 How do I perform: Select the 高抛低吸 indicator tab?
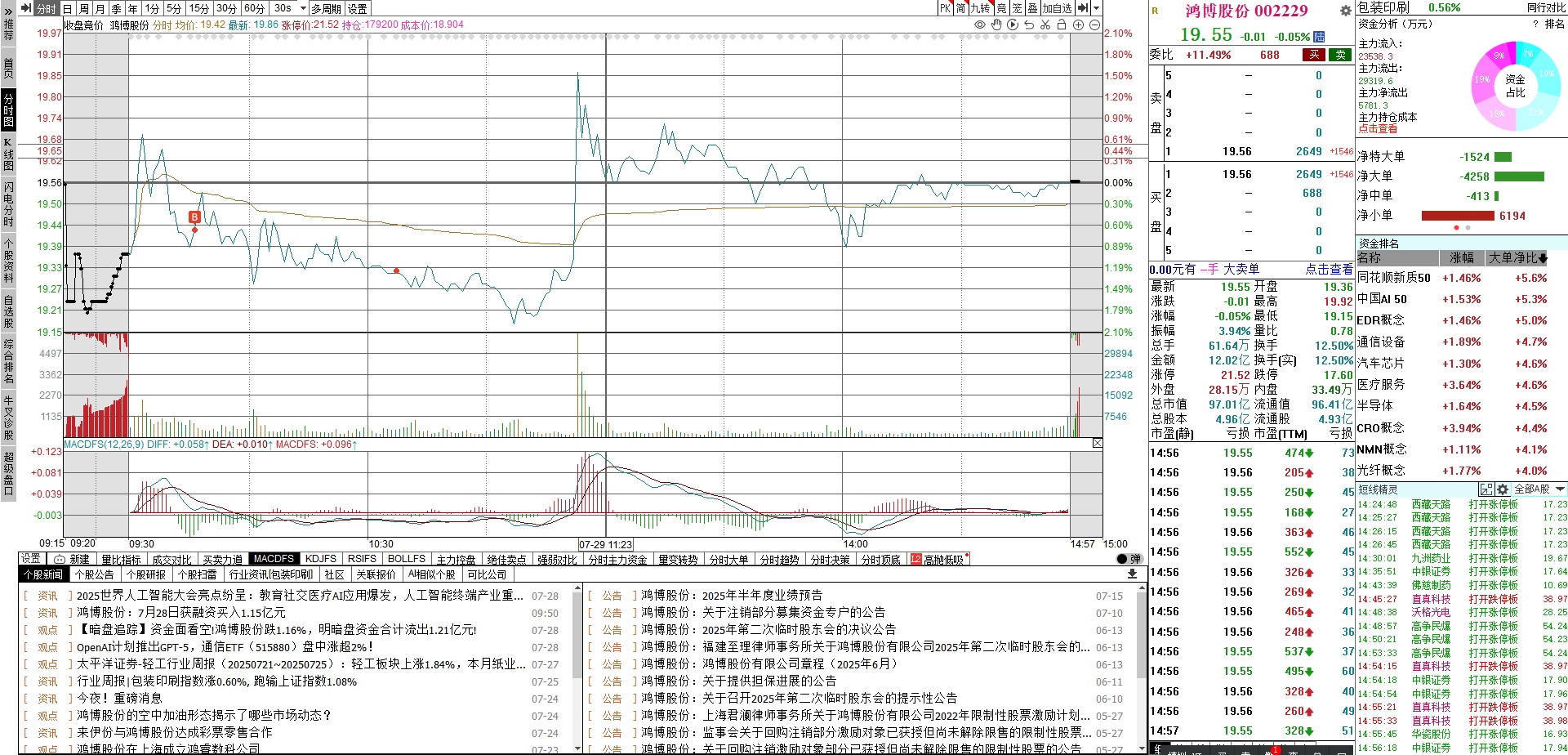(x=938, y=560)
